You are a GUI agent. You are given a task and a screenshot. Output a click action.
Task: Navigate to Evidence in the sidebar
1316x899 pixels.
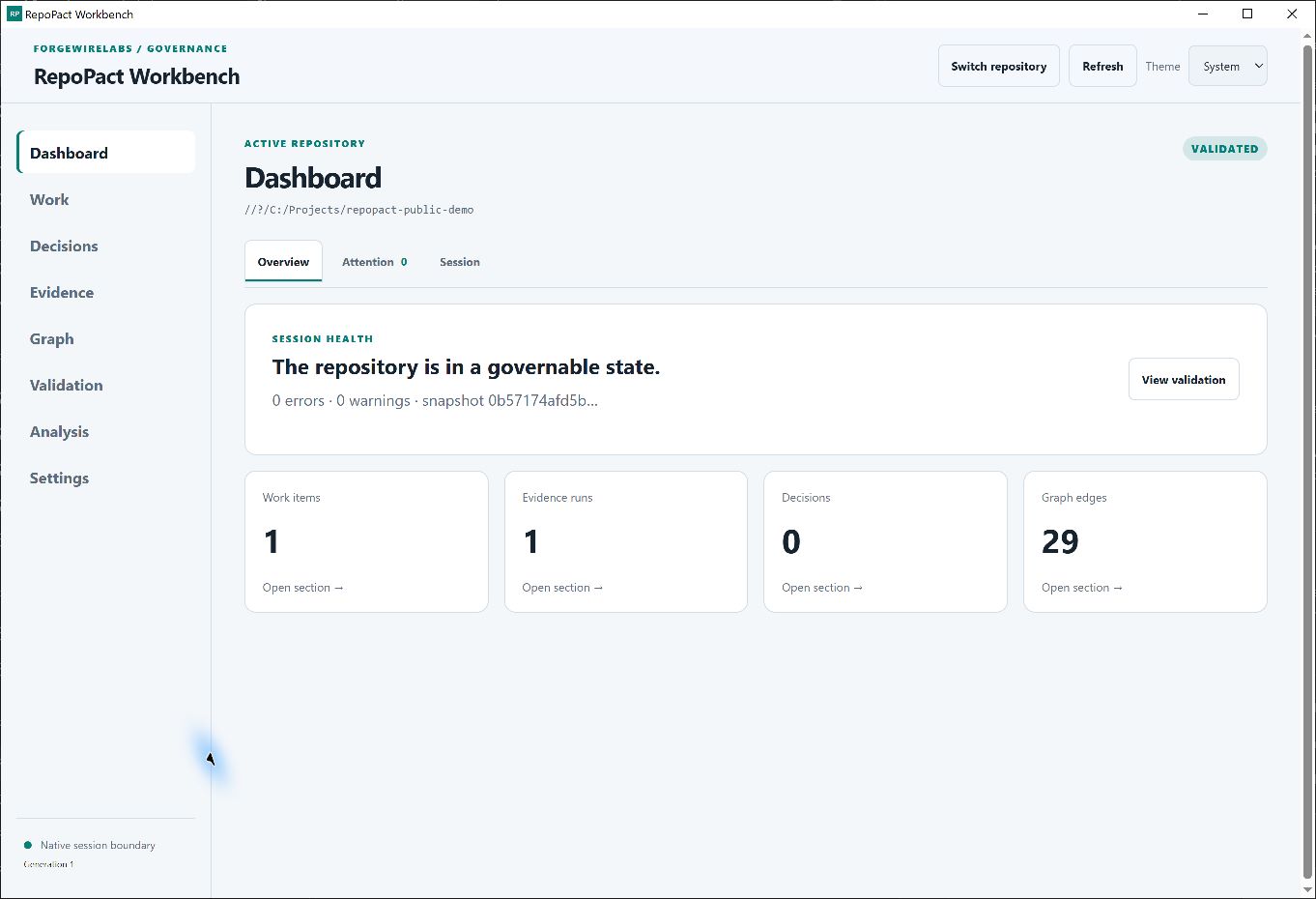pyautogui.click(x=106, y=292)
